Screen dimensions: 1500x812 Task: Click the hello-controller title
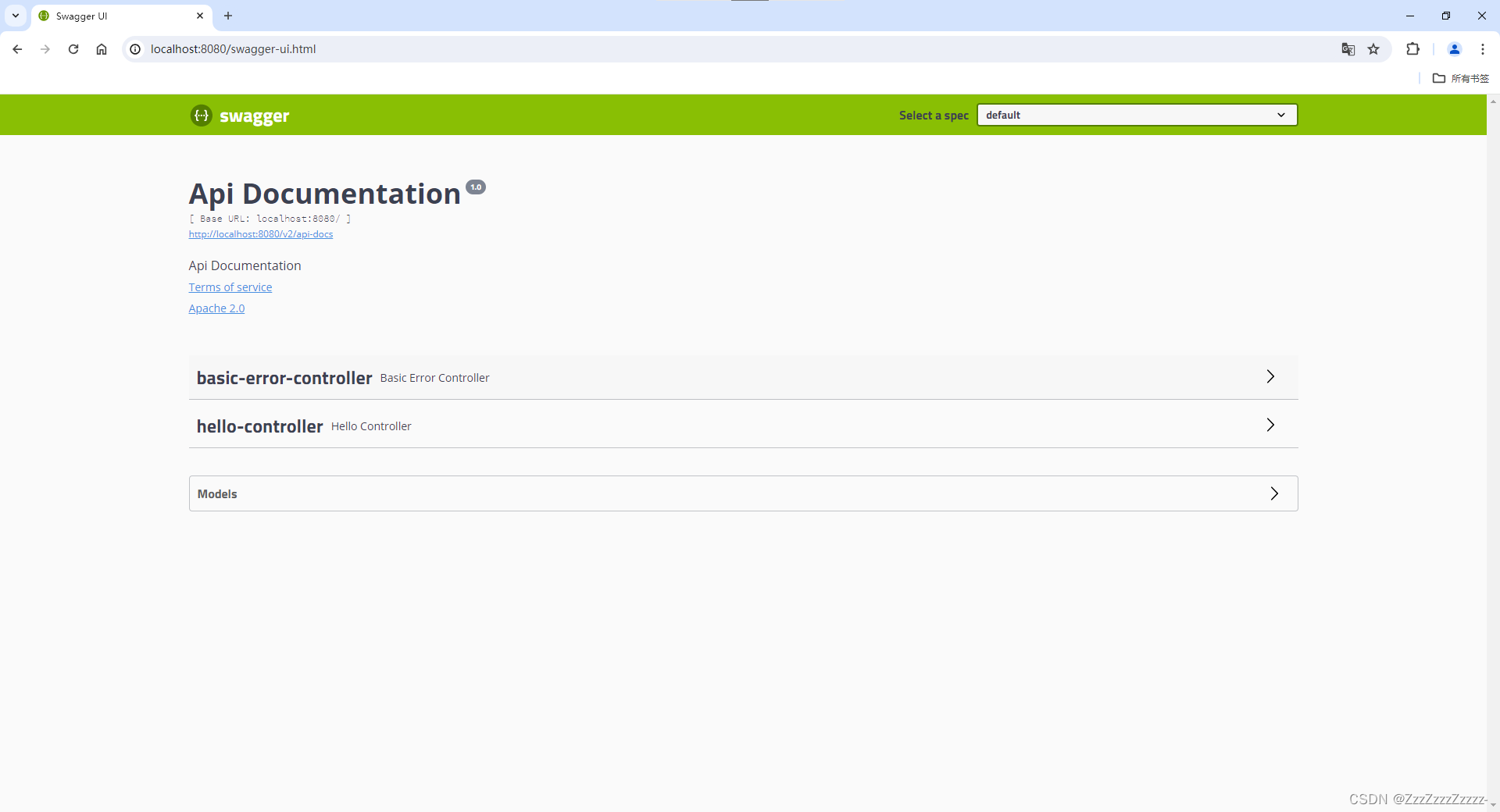tap(259, 426)
